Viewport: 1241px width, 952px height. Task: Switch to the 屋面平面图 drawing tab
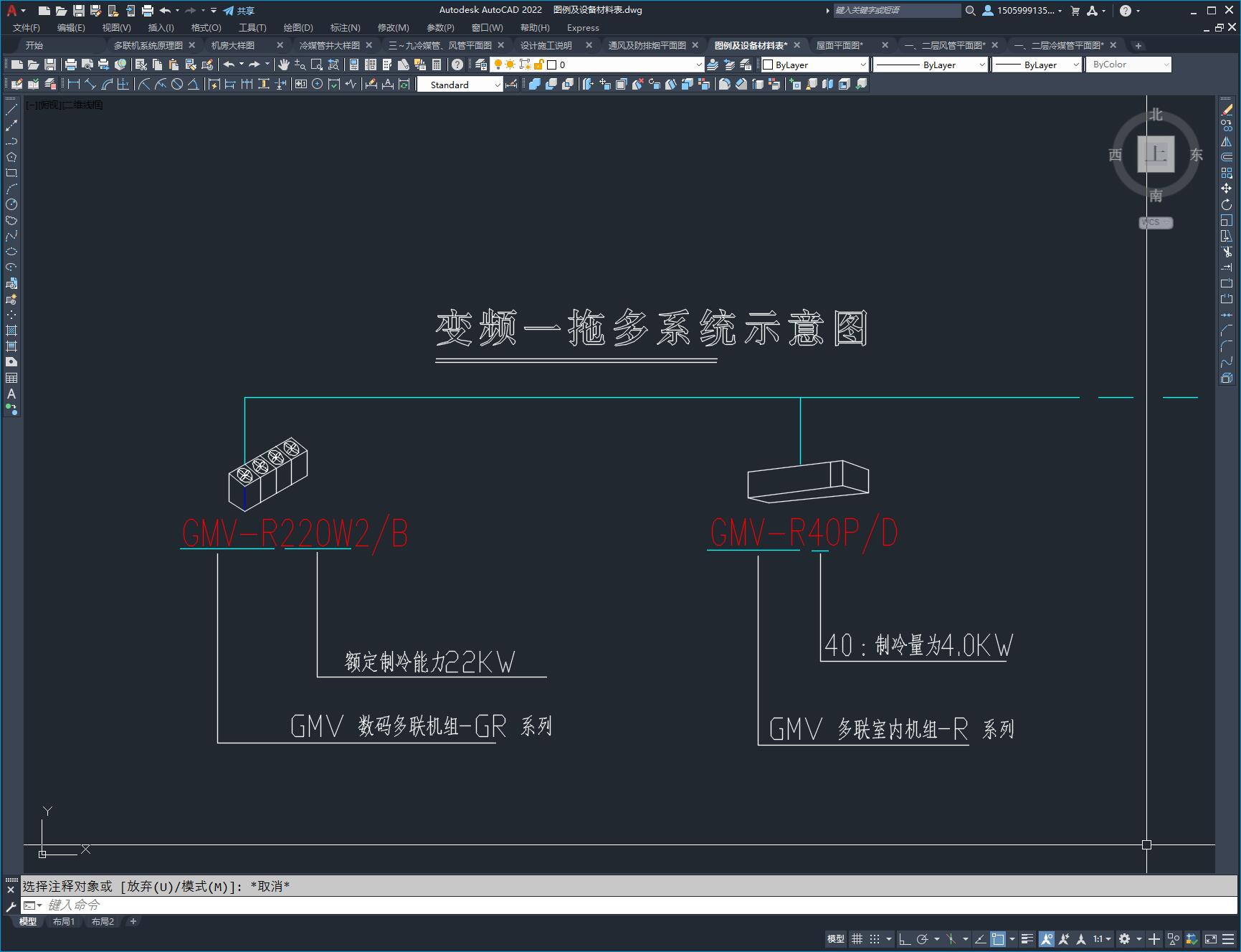840,45
